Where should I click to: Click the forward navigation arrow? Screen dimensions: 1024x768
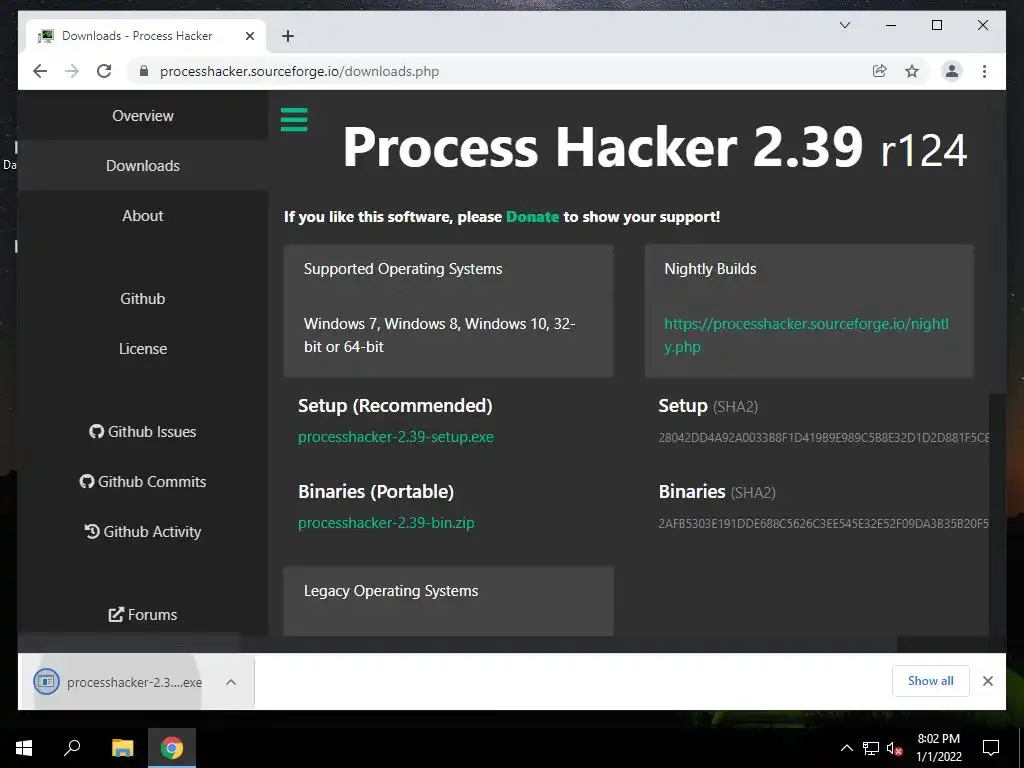pos(72,71)
